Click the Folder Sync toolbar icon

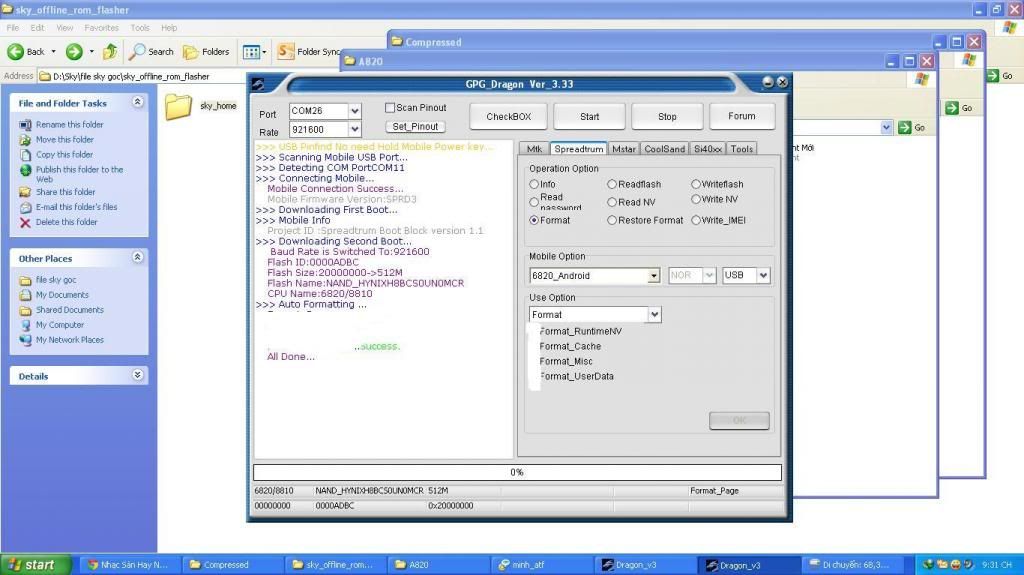(285, 51)
